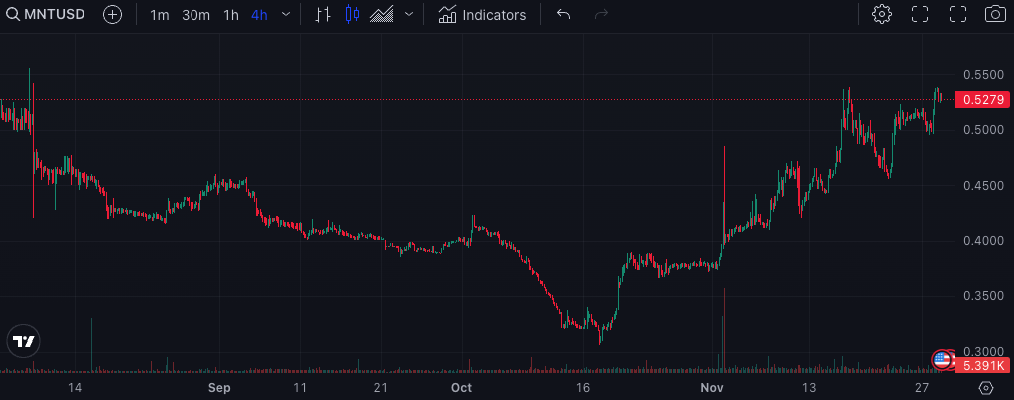Click the 13 date label on time axis
1014x400 pixels.
(808, 388)
